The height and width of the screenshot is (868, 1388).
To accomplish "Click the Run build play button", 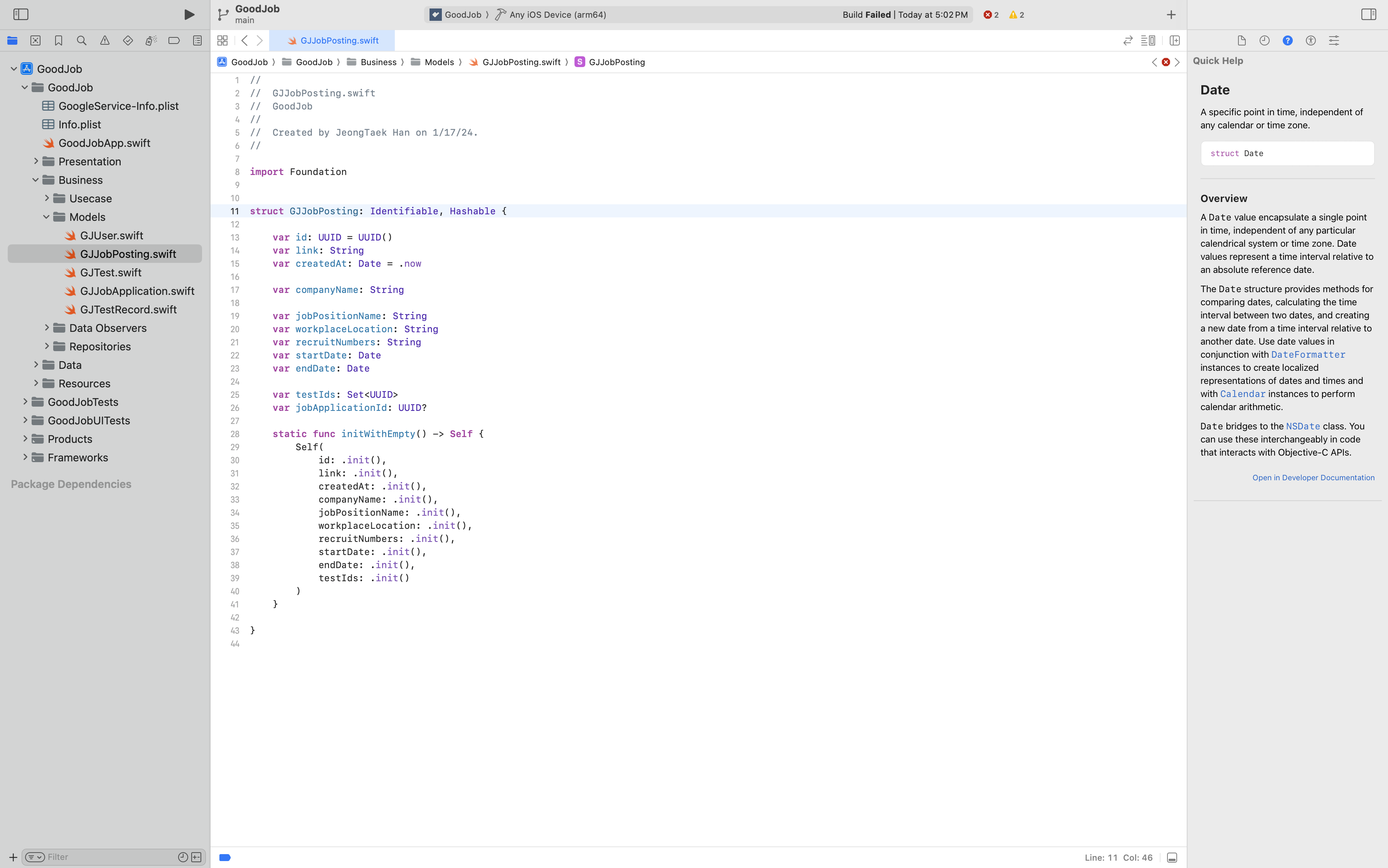I will (x=189, y=14).
